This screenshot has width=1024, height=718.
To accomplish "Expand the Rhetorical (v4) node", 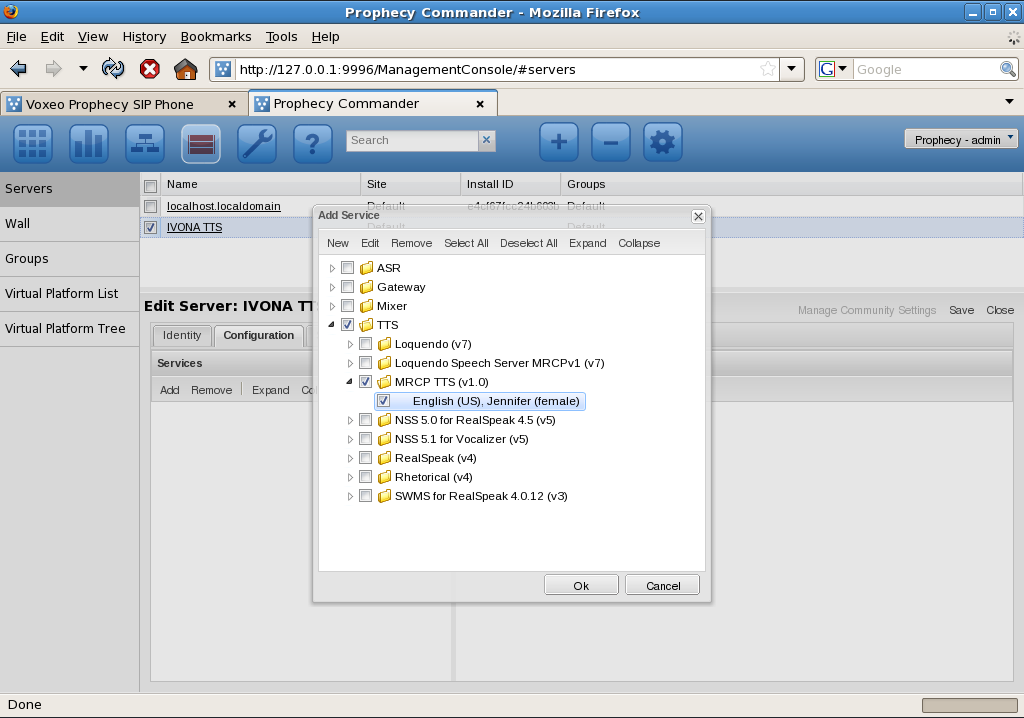I will click(350, 477).
